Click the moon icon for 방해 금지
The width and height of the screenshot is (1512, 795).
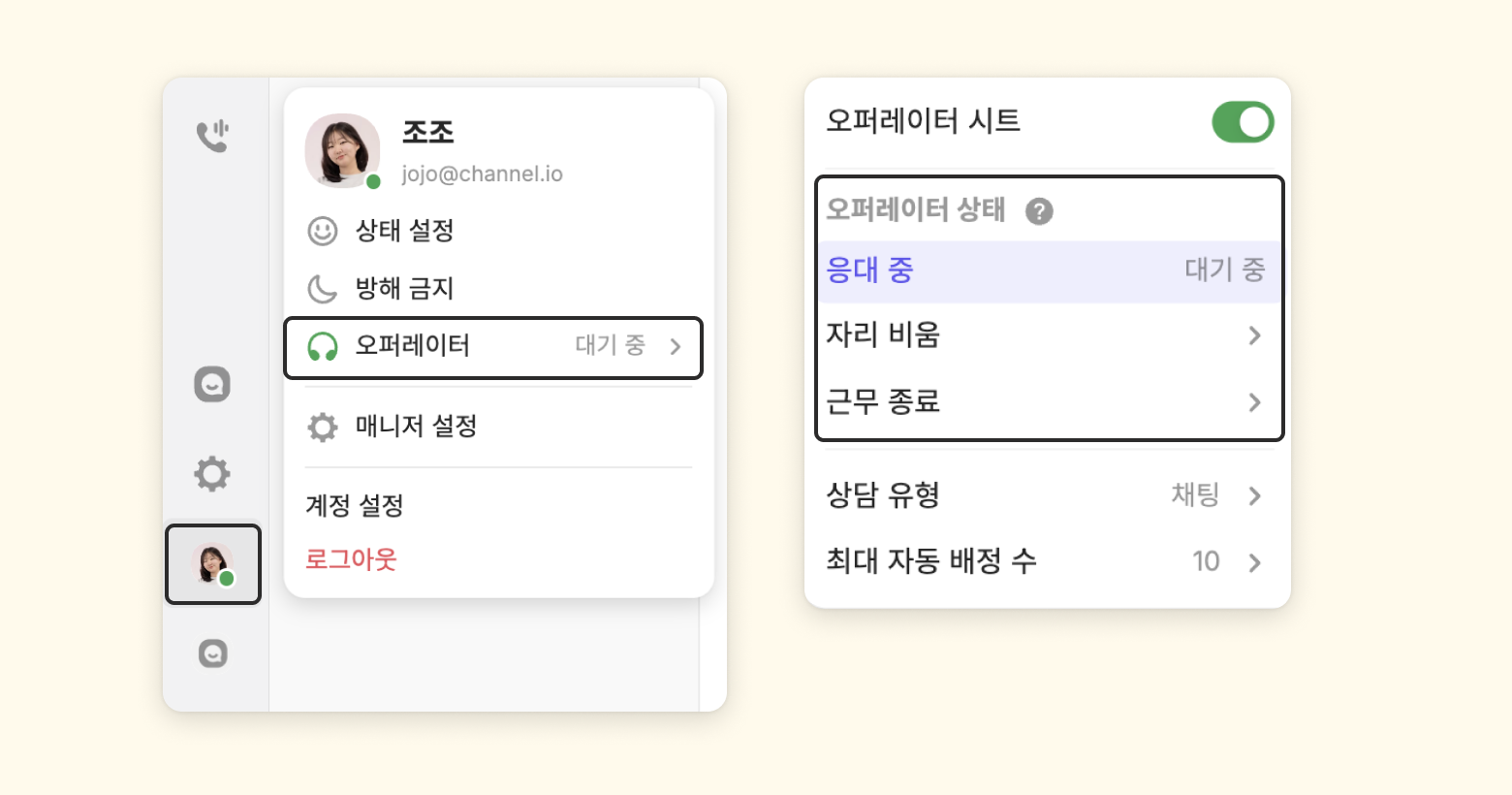coord(322,288)
